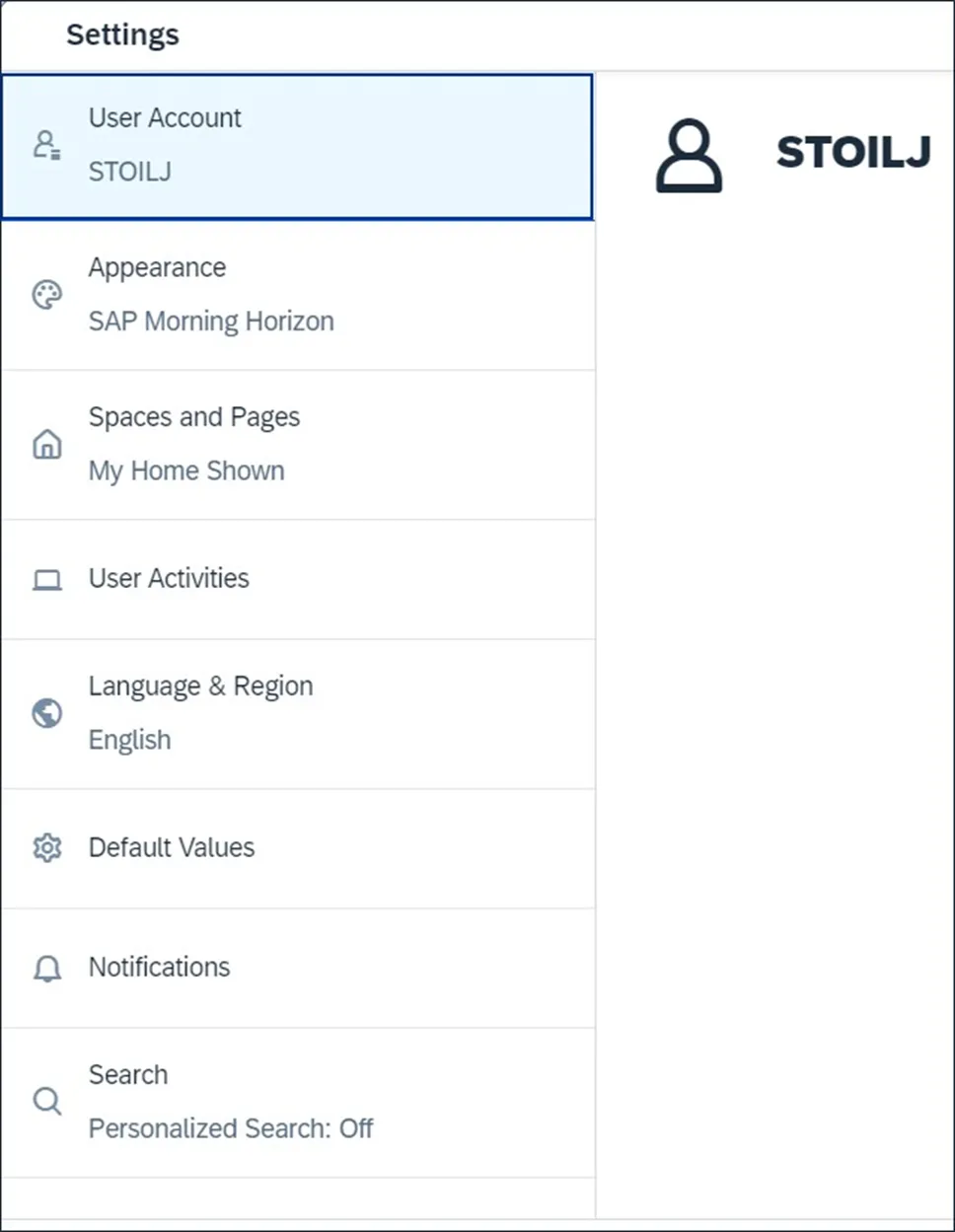Click the User Account person icon
The height and width of the screenshot is (1232, 955).
(x=46, y=146)
